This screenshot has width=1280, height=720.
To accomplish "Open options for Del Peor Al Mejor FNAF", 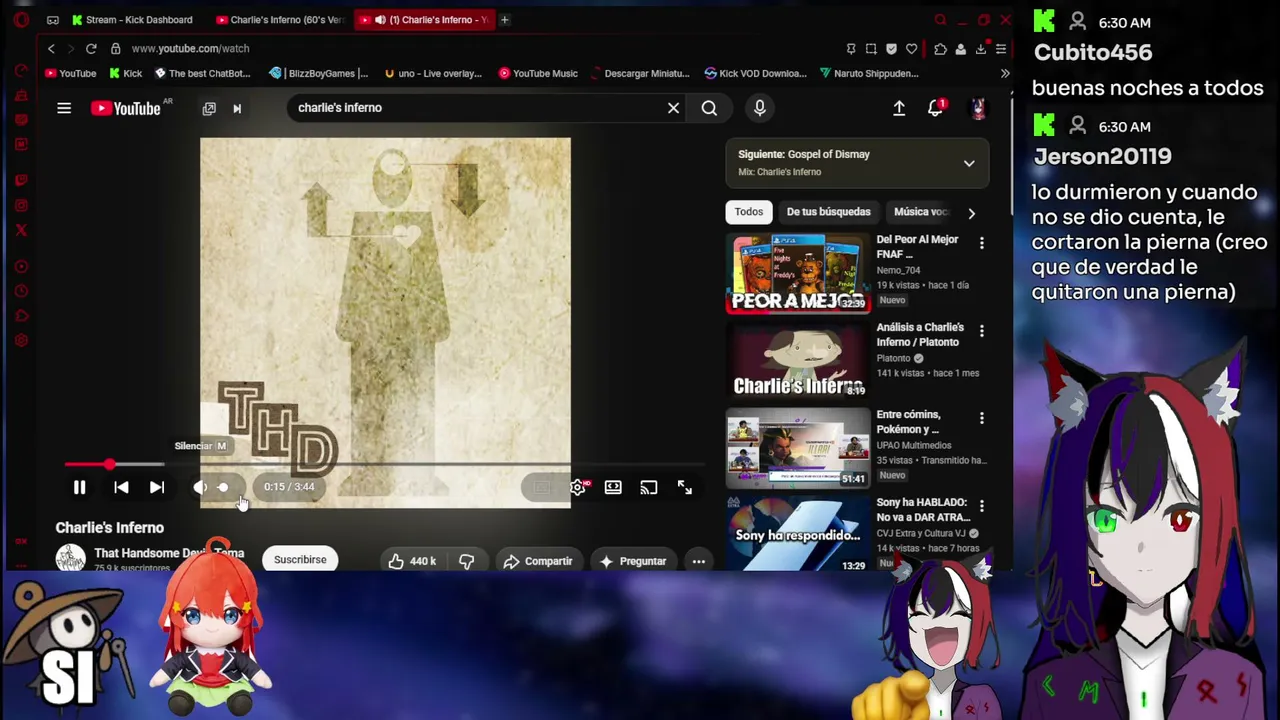I will click(981, 244).
